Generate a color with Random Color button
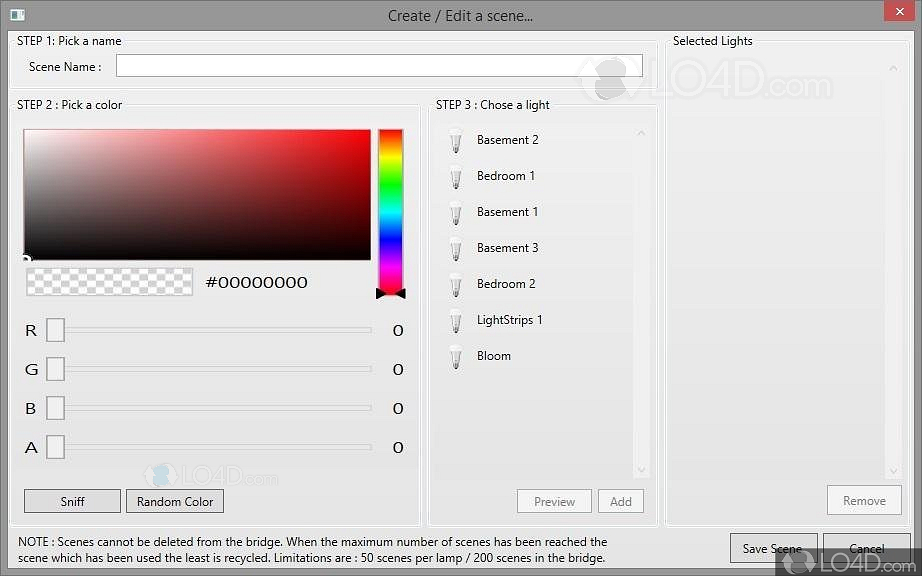The height and width of the screenshot is (576, 922). (175, 501)
